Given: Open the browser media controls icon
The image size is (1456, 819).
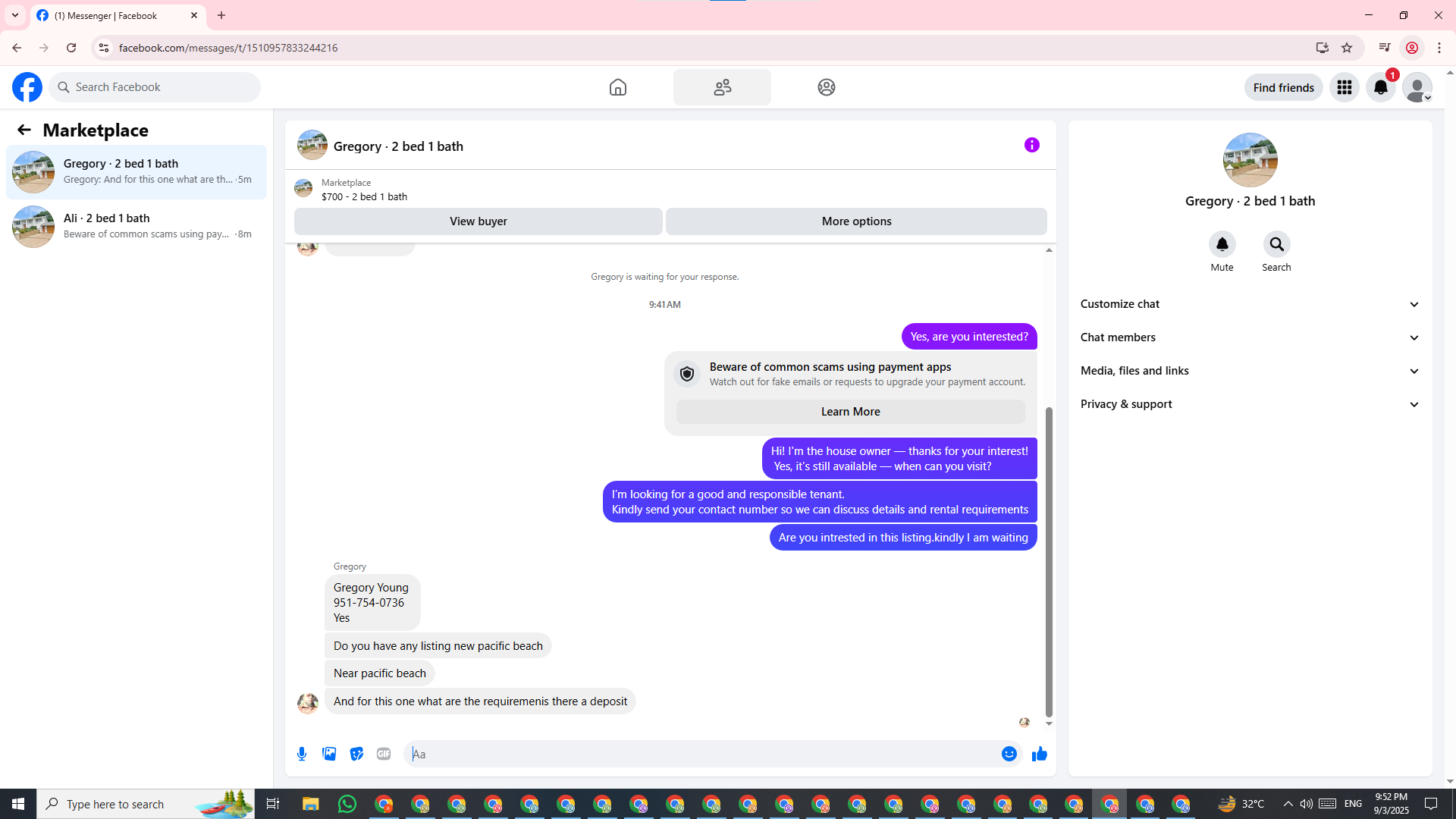Looking at the screenshot, I should (1385, 48).
